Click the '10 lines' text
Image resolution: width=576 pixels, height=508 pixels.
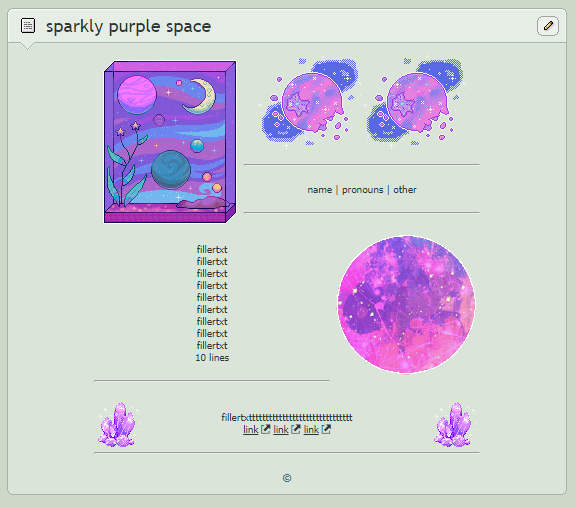[x=212, y=357]
